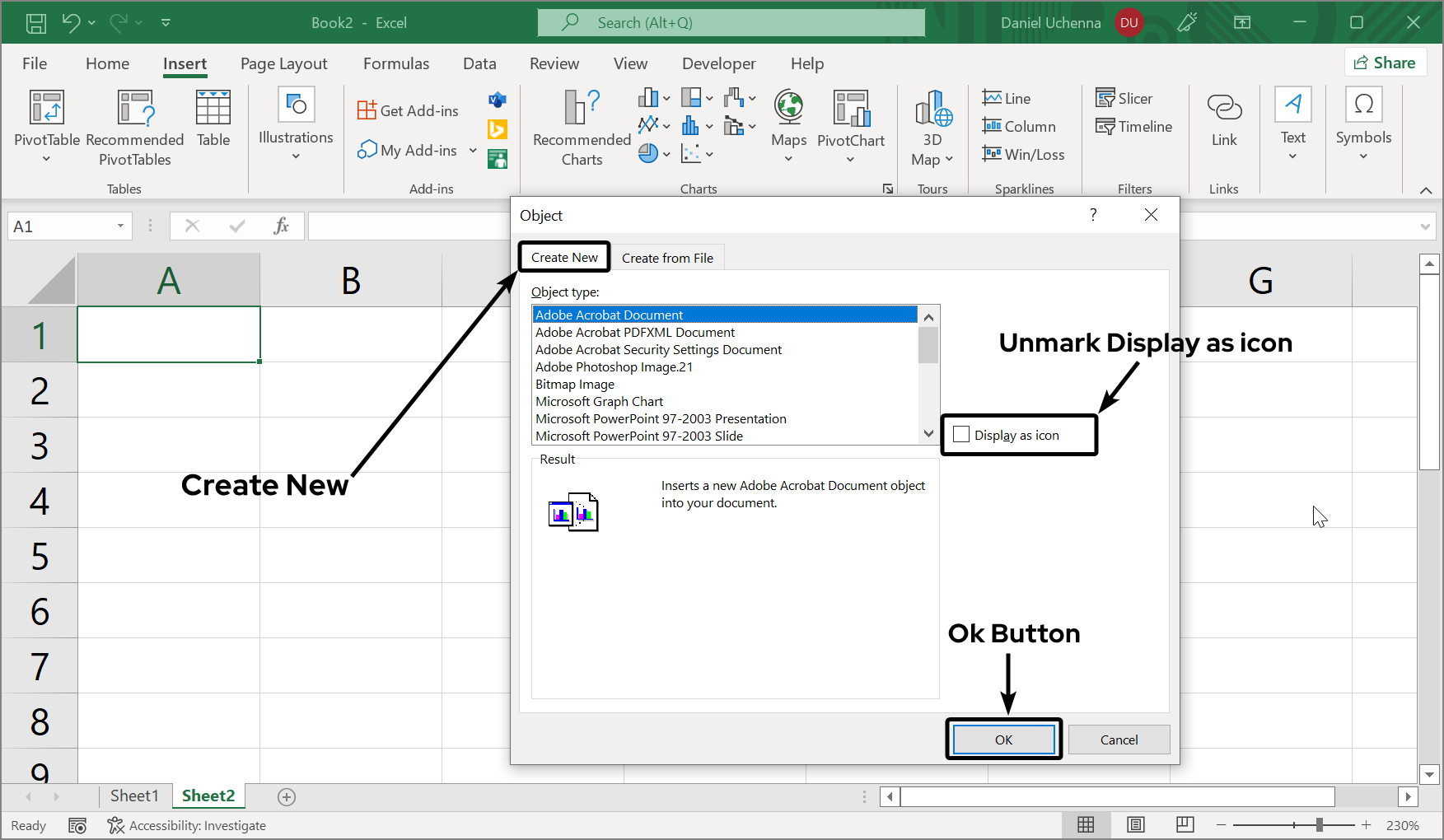
Task: Click the Get Add-ins icon
Action: pyautogui.click(x=367, y=109)
